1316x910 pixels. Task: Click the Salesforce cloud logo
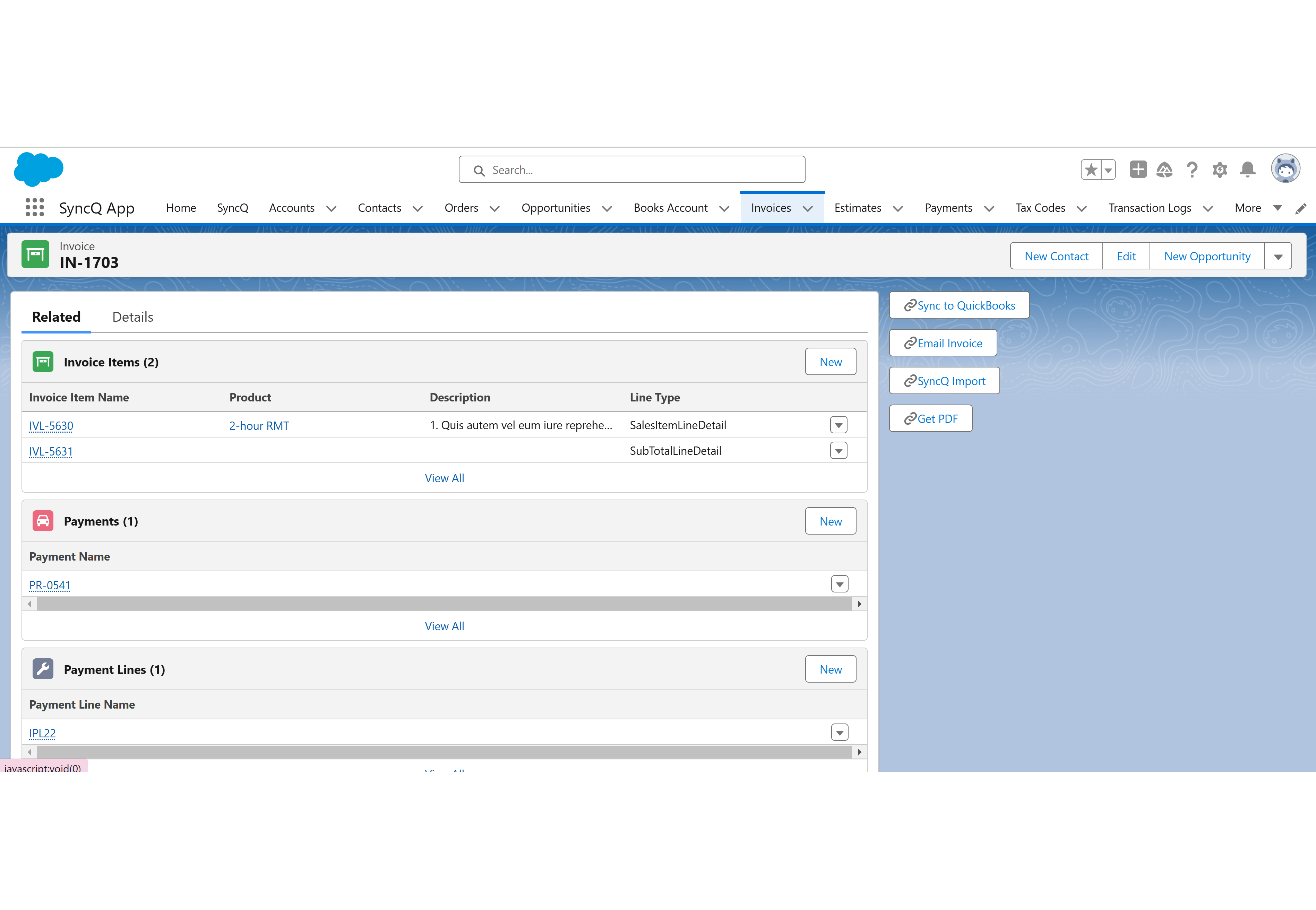coord(38,169)
